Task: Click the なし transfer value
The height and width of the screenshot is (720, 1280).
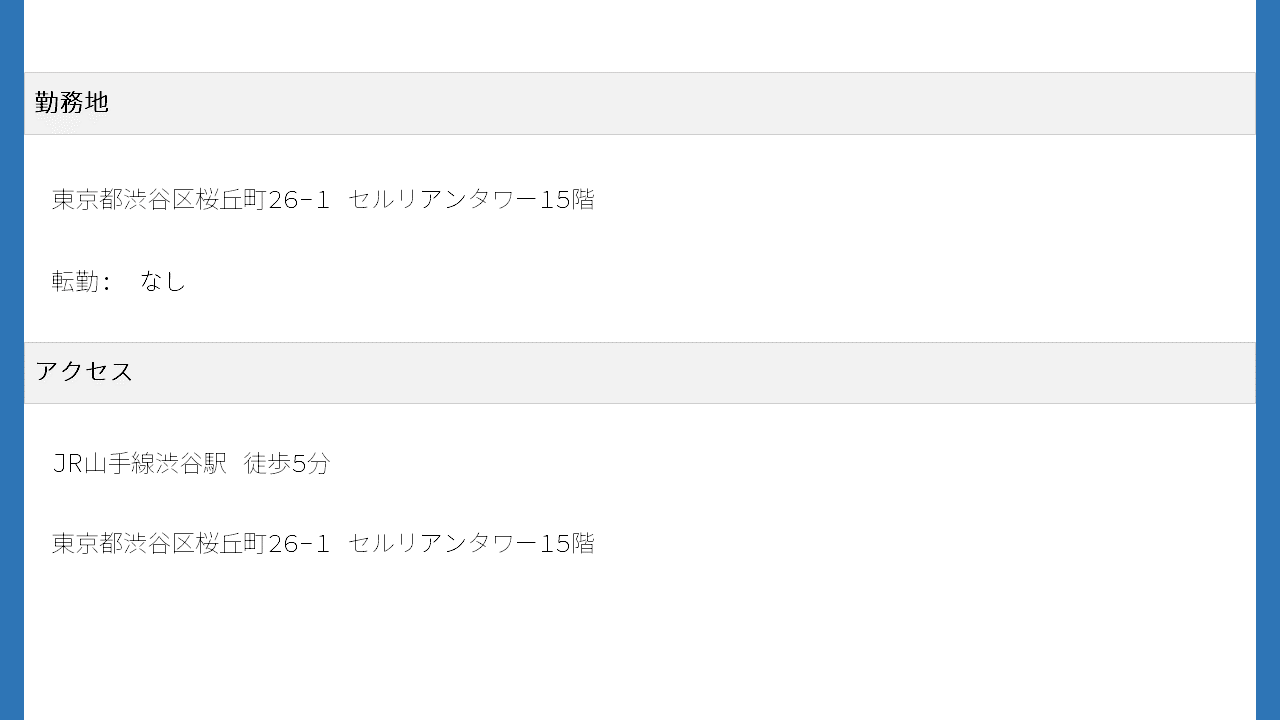Action: tap(163, 282)
